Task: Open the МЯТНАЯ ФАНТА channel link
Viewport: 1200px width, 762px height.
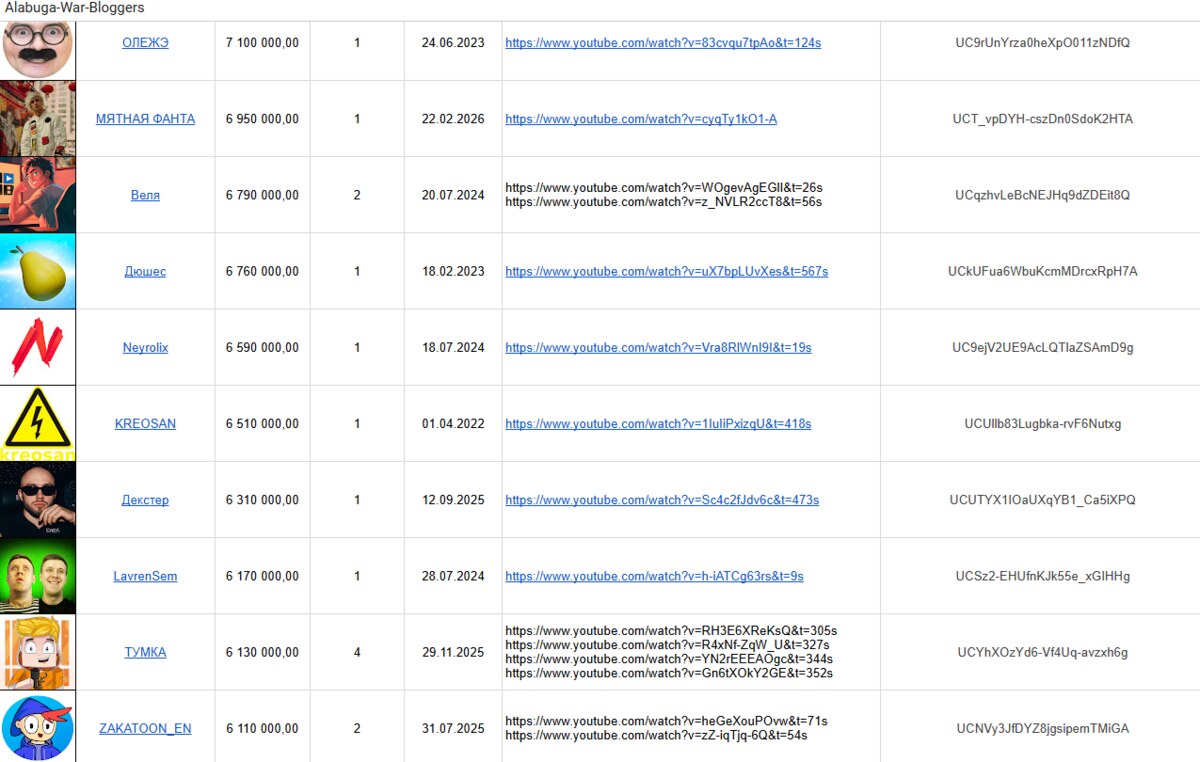Action: [x=145, y=119]
